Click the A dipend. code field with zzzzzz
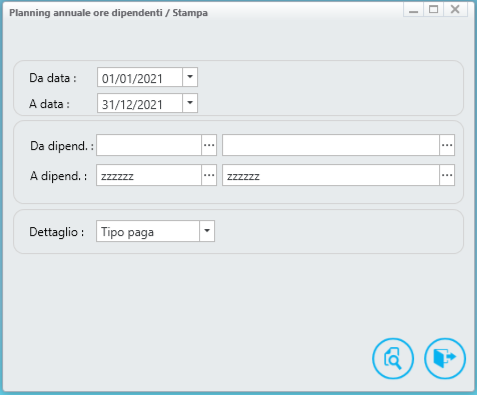The width and height of the screenshot is (477, 395). pyautogui.click(x=149, y=175)
